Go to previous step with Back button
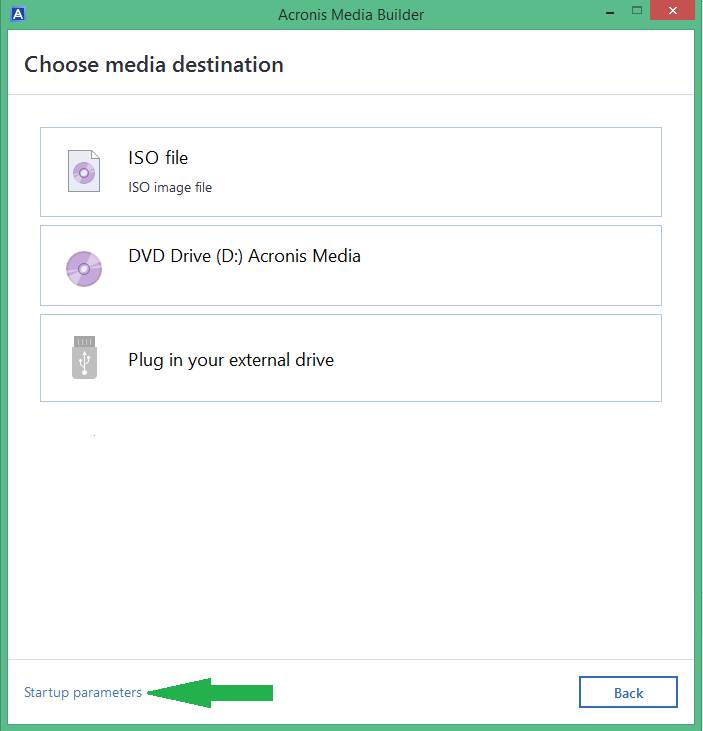The image size is (703, 731). pos(628,692)
